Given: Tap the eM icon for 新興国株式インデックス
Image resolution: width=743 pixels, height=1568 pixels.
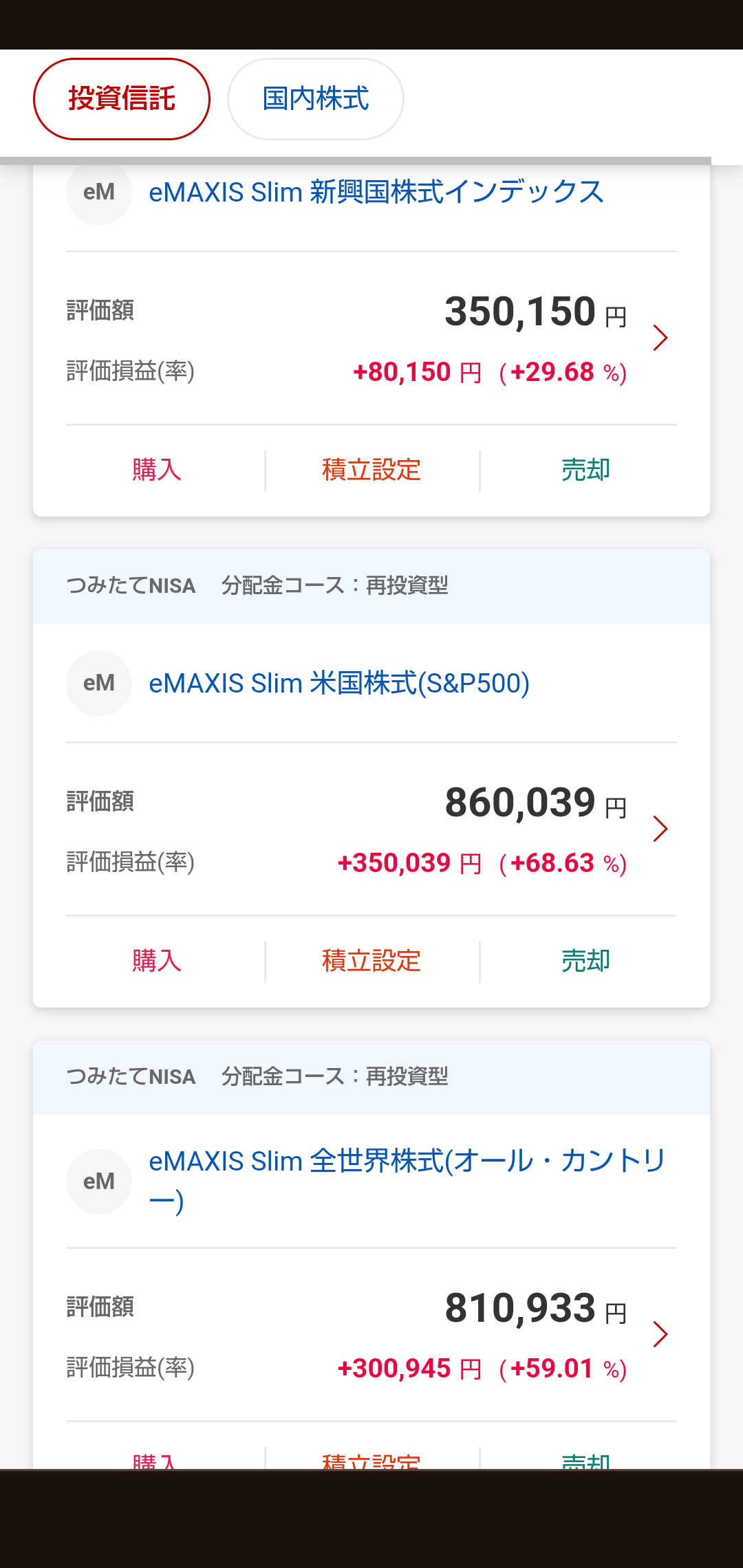Looking at the screenshot, I should click(x=99, y=193).
